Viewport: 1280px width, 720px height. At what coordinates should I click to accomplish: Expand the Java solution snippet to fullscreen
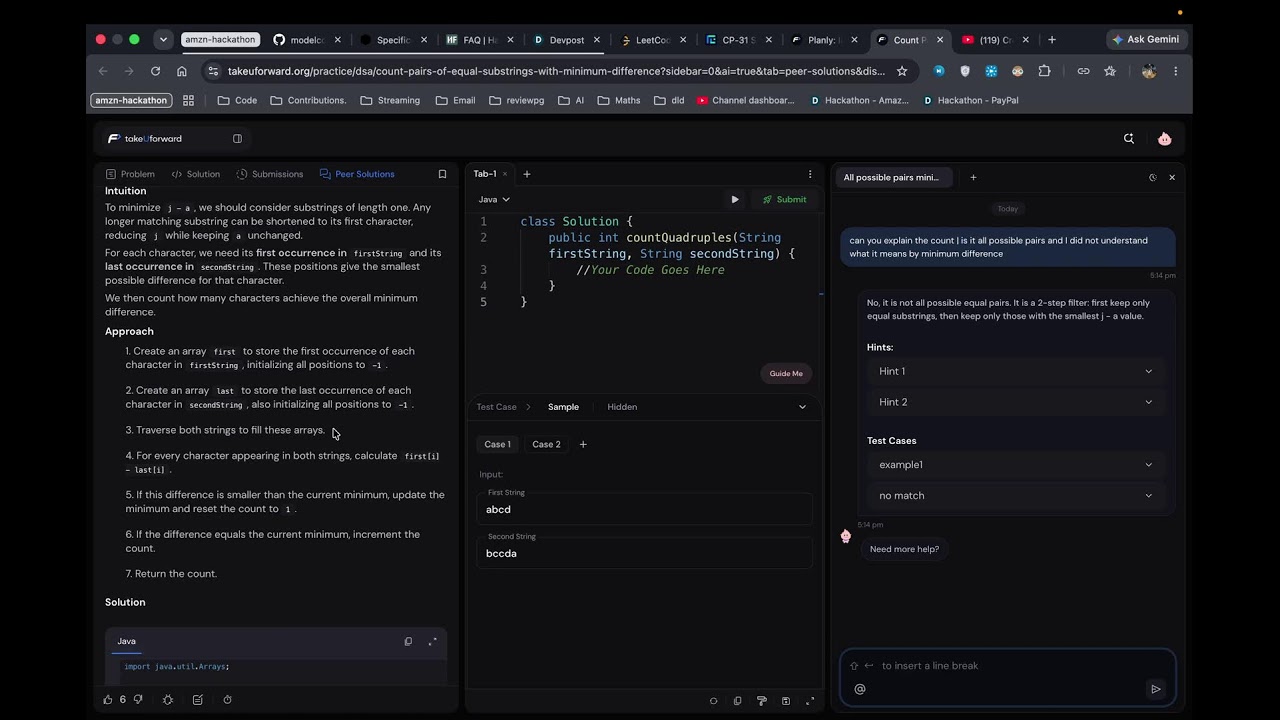coord(432,641)
